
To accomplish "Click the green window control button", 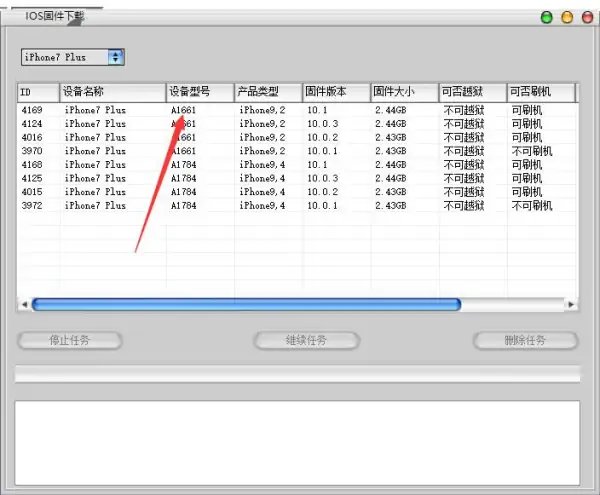I will pos(546,17).
